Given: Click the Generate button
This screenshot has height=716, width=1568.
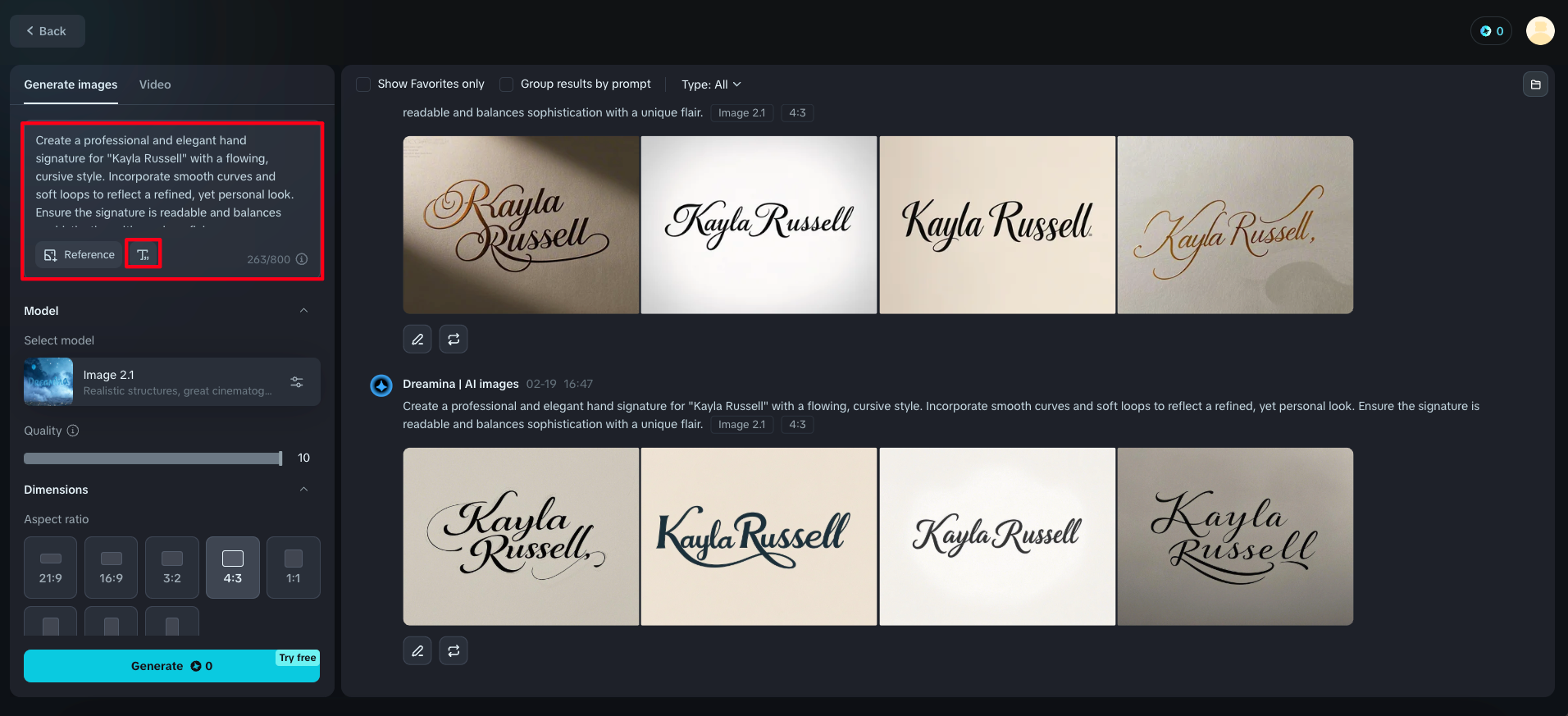Looking at the screenshot, I should point(171,666).
